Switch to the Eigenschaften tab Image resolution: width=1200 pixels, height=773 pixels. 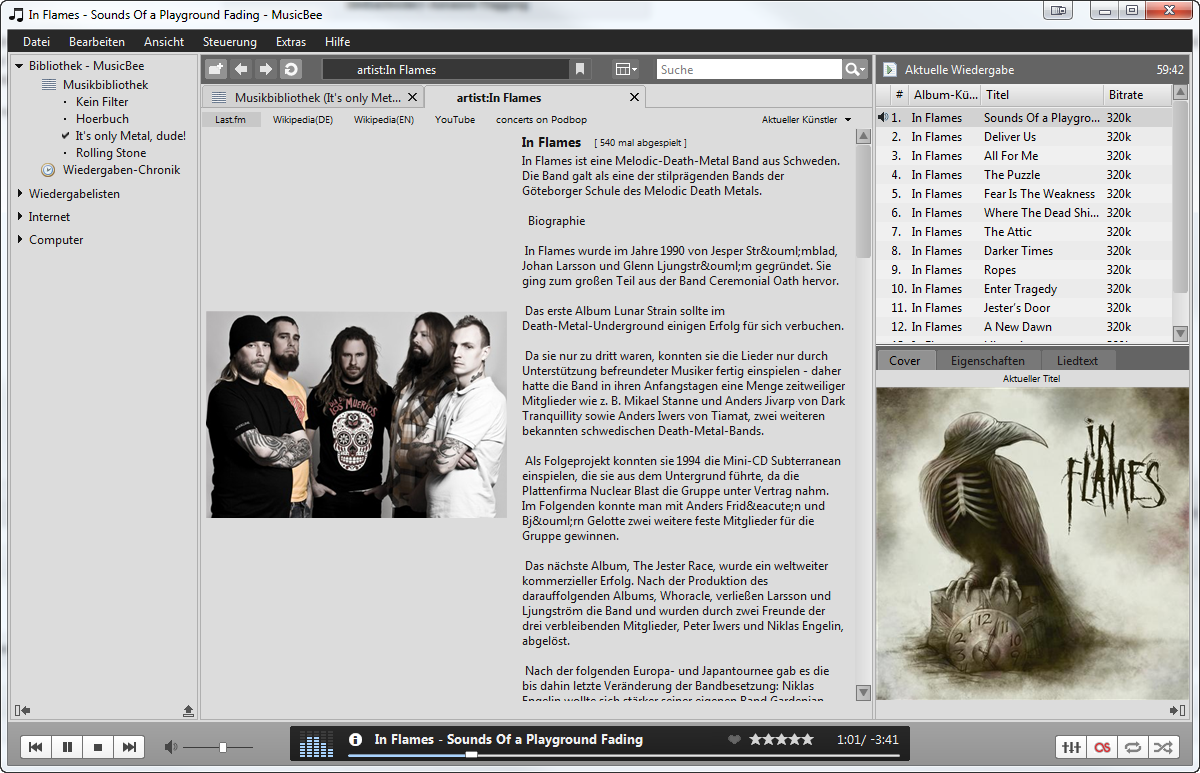click(x=988, y=360)
